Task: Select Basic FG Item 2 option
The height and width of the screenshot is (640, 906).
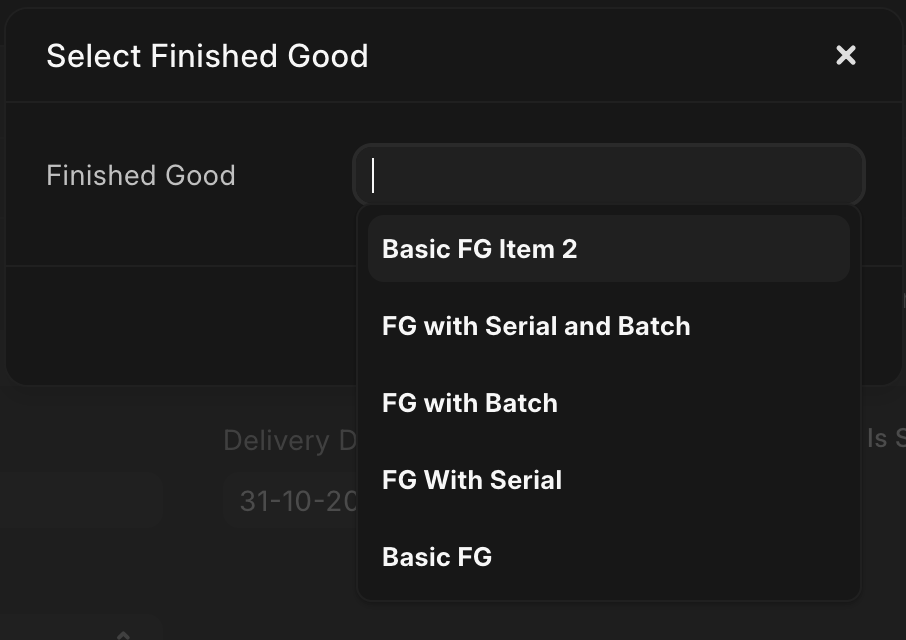Action: [x=608, y=249]
